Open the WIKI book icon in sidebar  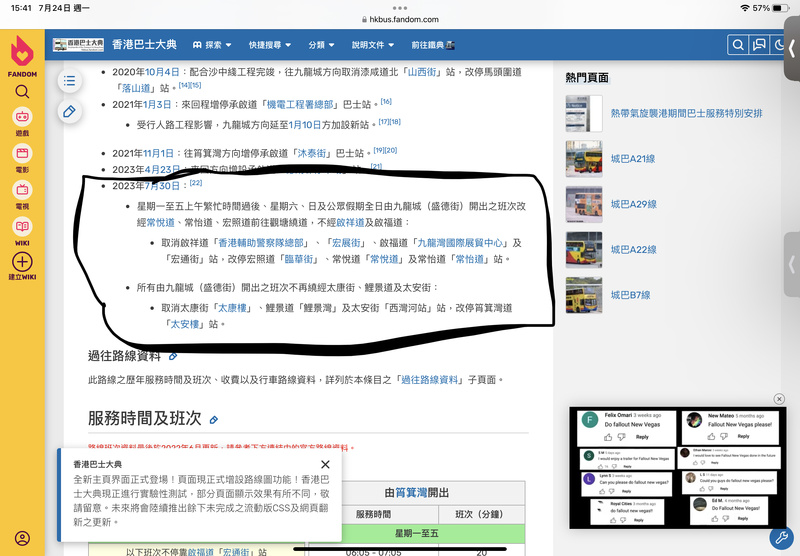(22, 226)
